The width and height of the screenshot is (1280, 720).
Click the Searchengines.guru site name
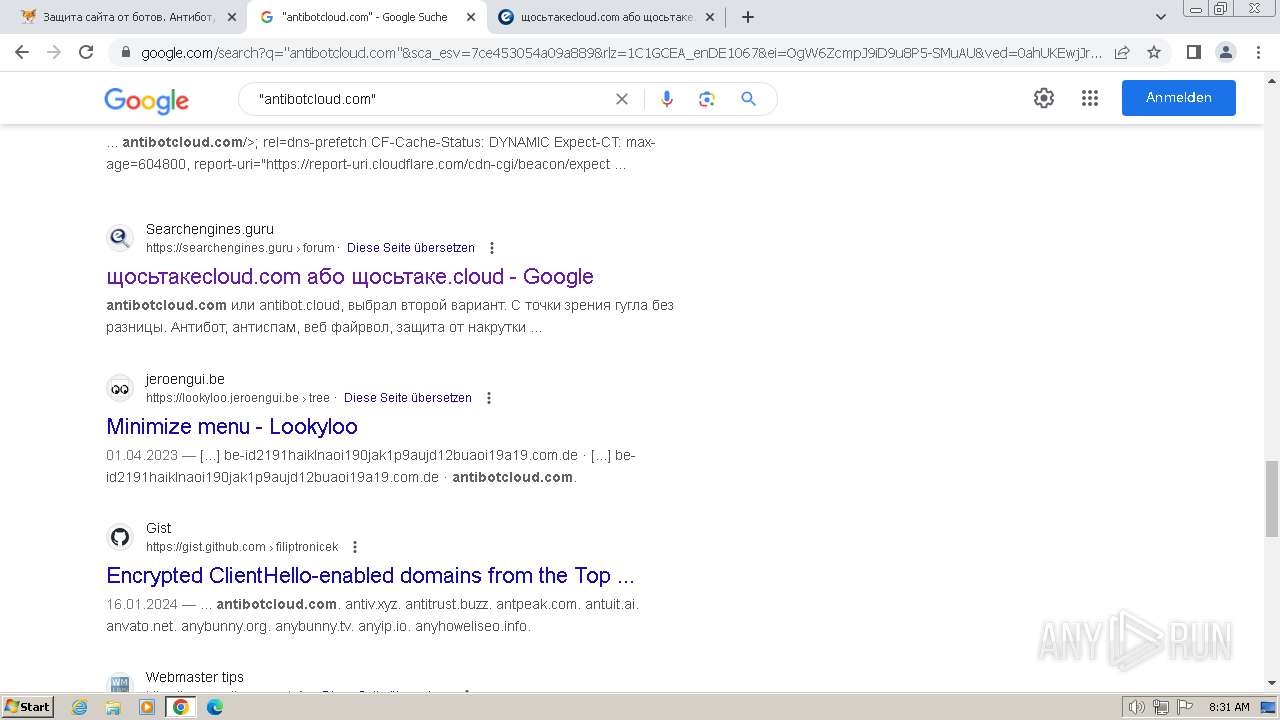tap(210, 229)
